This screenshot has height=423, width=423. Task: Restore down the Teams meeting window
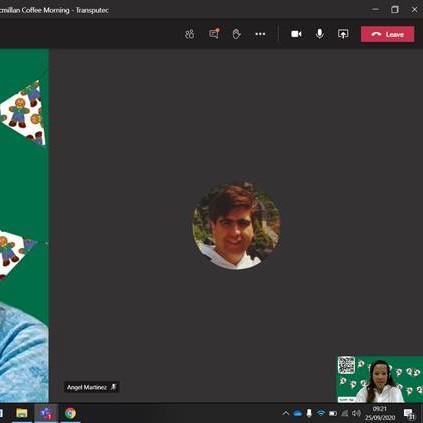[x=395, y=10]
